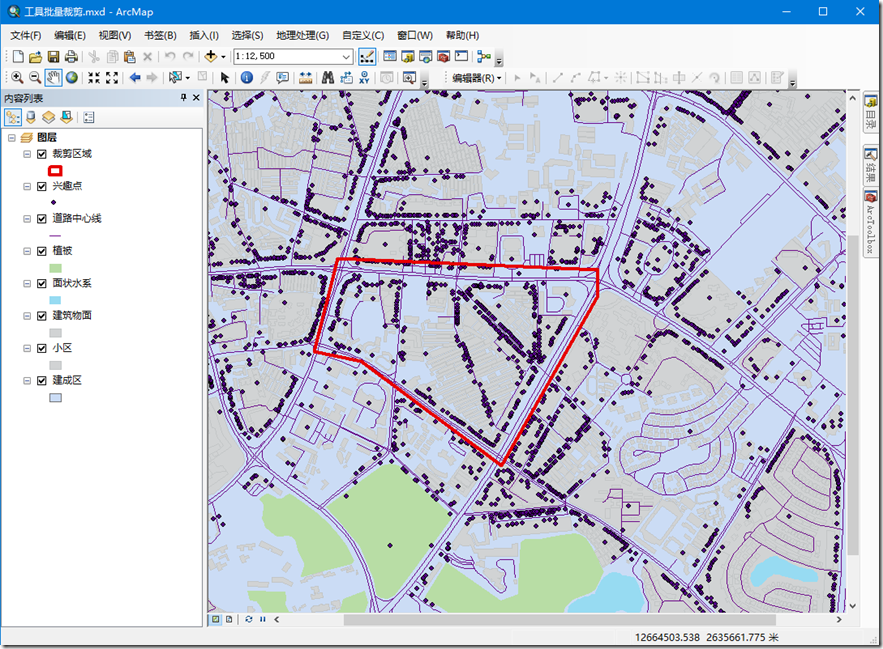Open the 目录 side tab

pyautogui.click(x=871, y=113)
